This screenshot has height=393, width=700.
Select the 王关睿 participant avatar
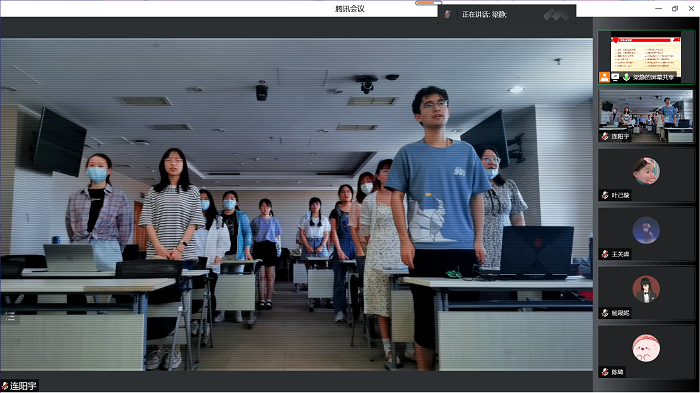click(x=646, y=230)
